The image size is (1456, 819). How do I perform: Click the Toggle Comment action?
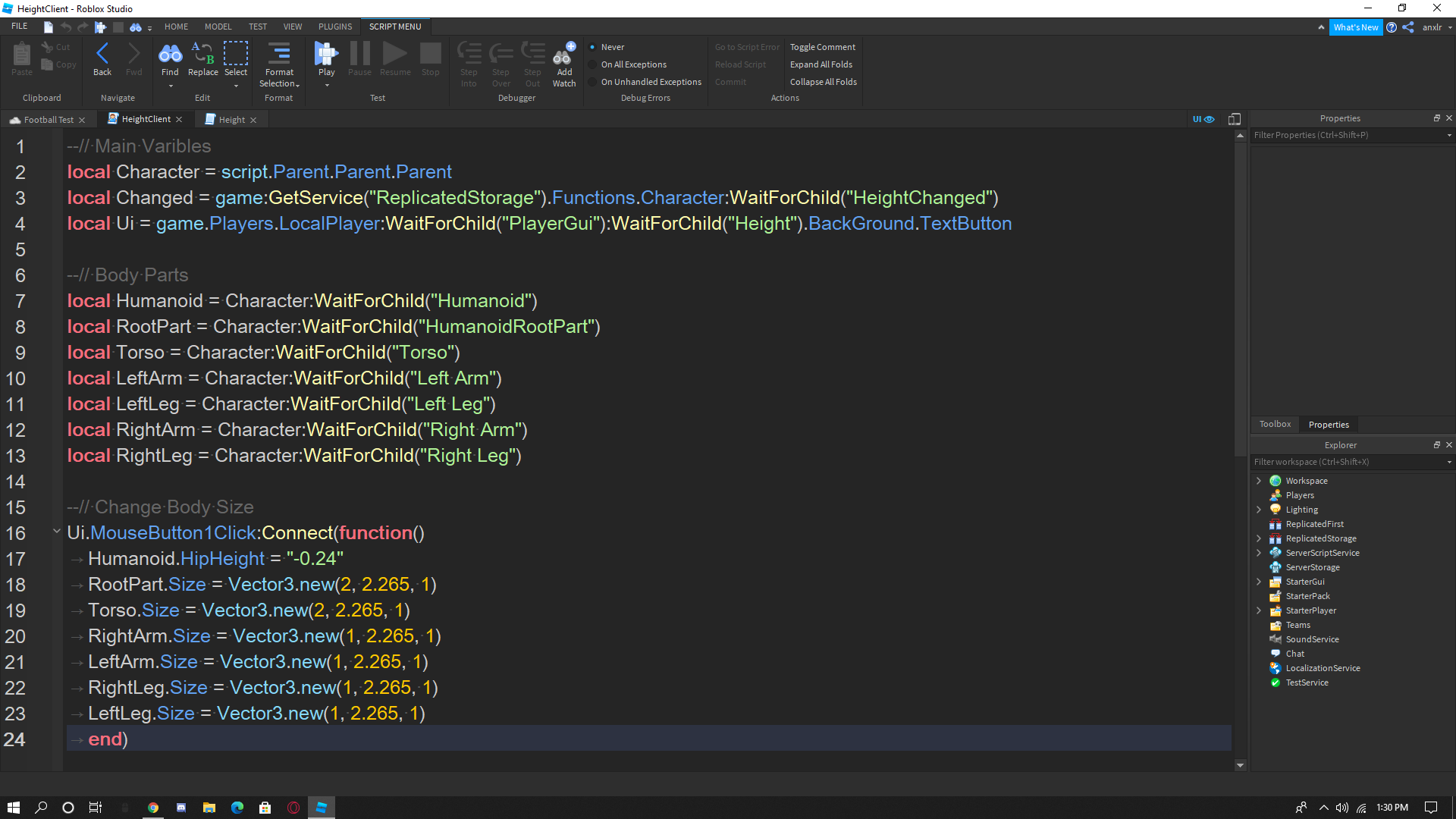[x=822, y=47]
